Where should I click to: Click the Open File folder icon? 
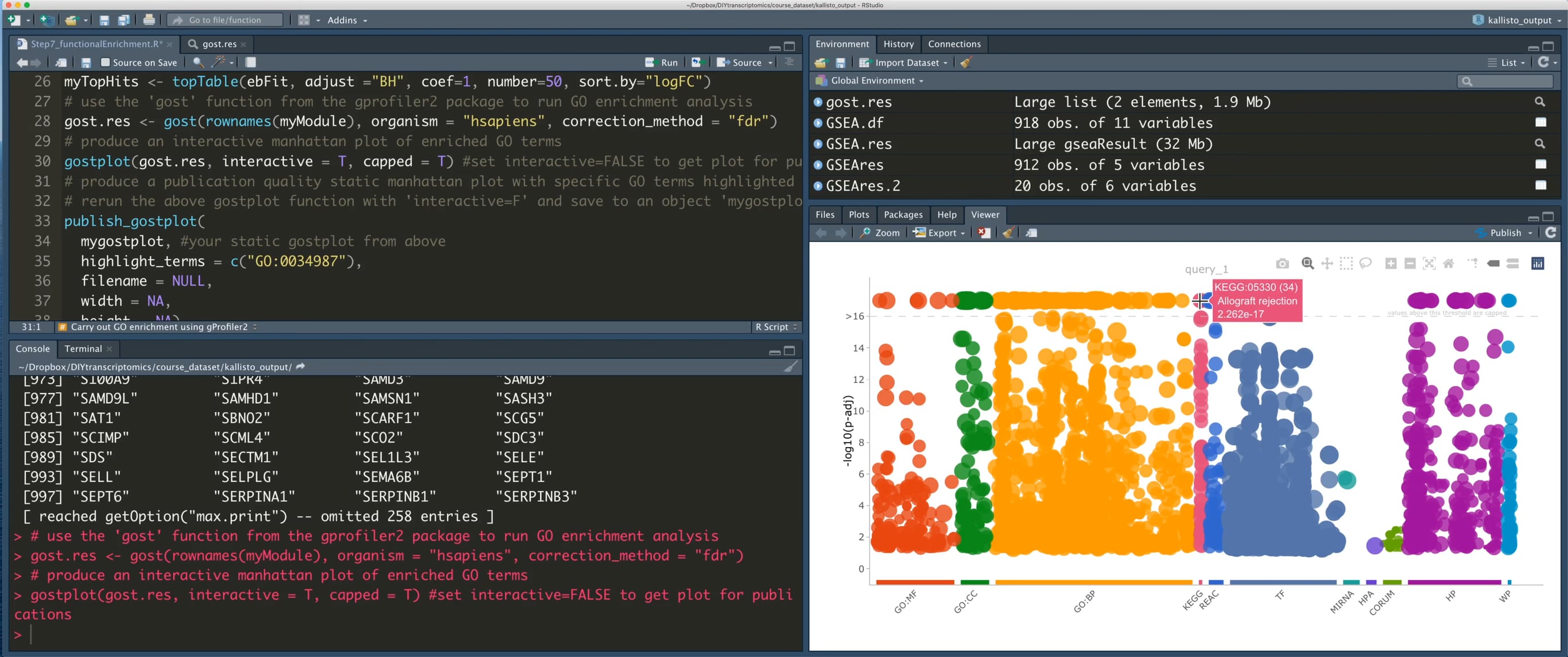(x=72, y=20)
